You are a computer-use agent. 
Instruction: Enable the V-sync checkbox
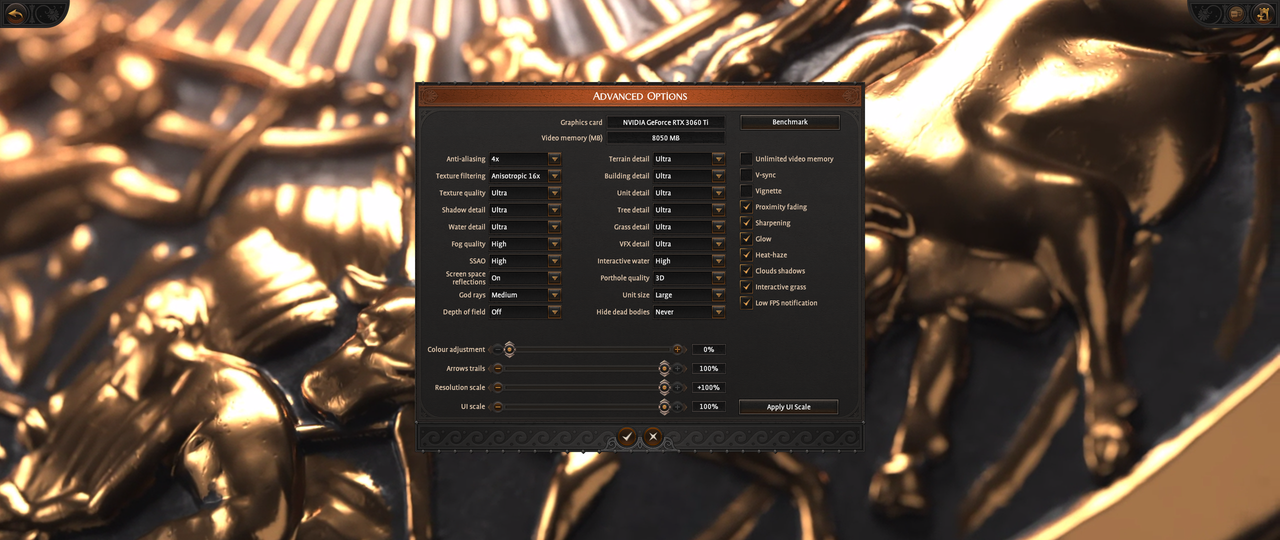pos(746,175)
